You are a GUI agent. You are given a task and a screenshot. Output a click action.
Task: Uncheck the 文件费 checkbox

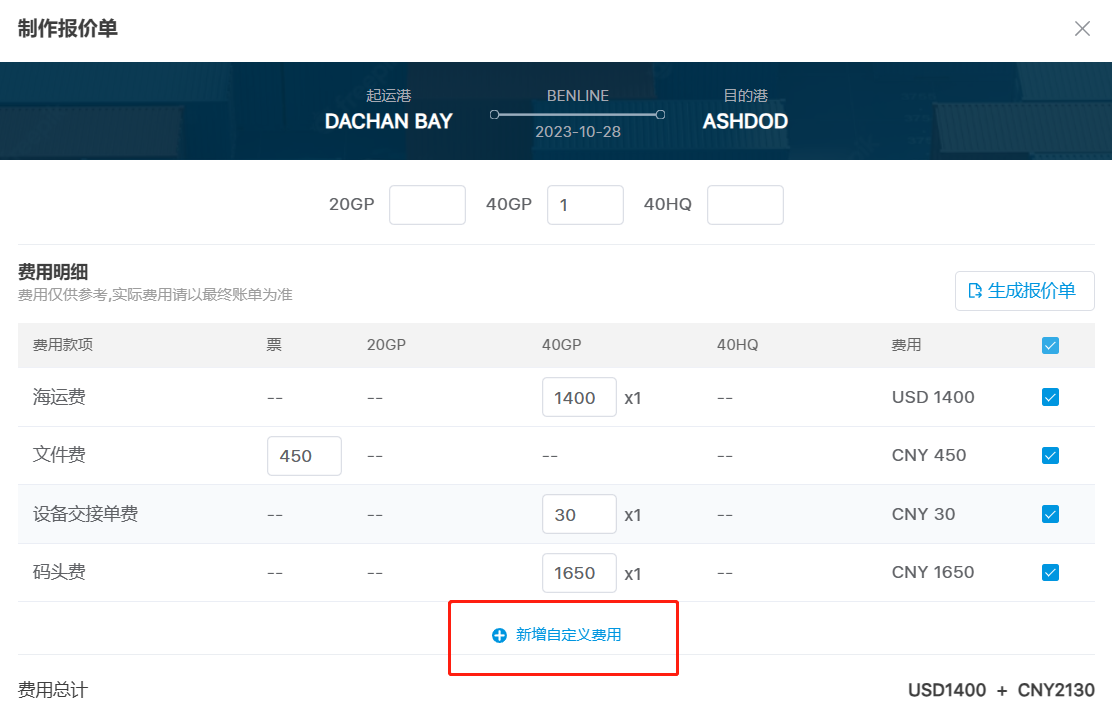pos(1050,456)
